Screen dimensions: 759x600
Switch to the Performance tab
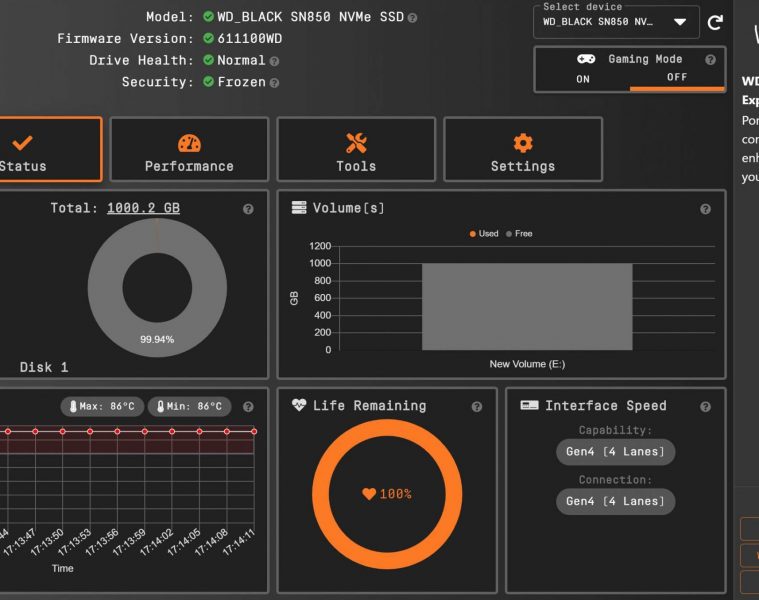pyautogui.click(x=189, y=149)
